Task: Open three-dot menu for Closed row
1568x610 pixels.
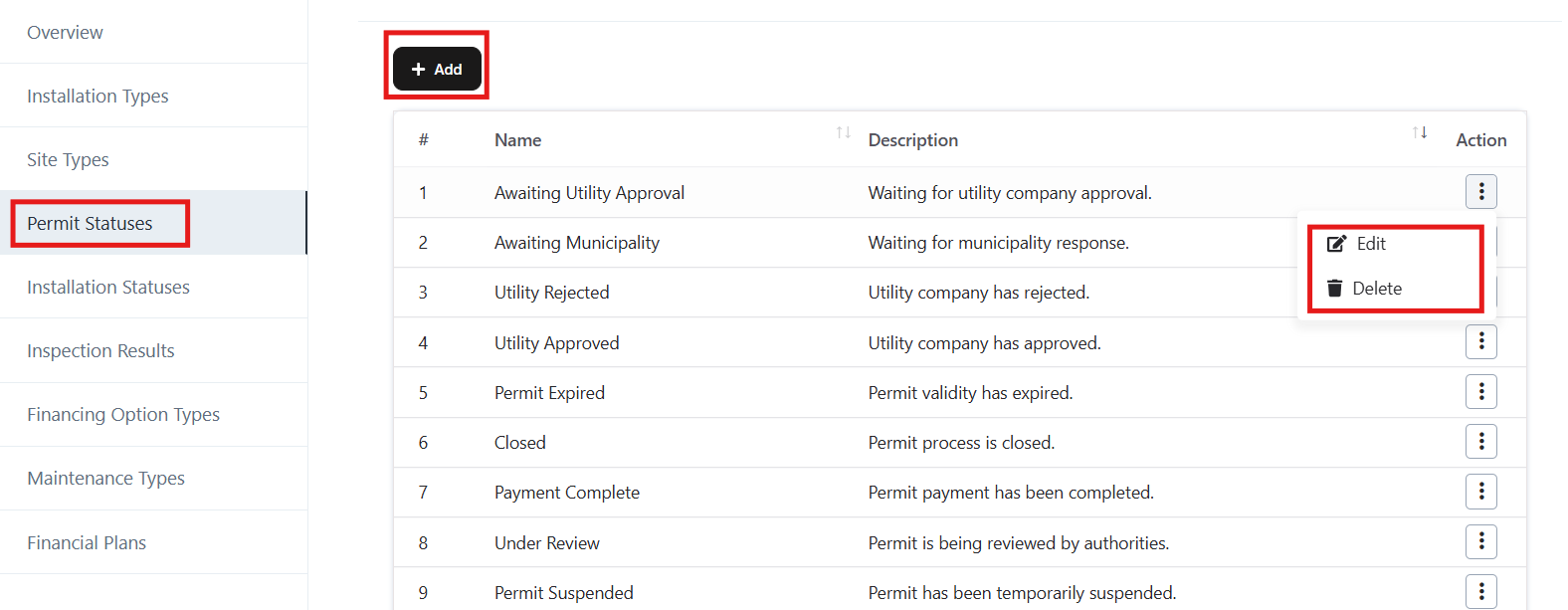Action: pyautogui.click(x=1480, y=442)
